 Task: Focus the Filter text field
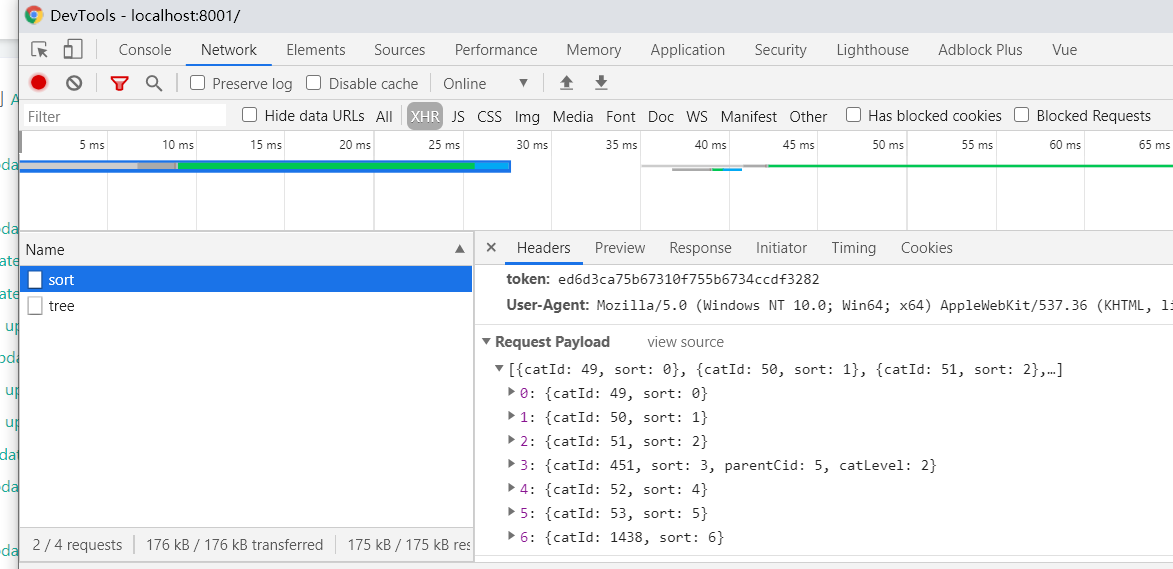(x=124, y=116)
